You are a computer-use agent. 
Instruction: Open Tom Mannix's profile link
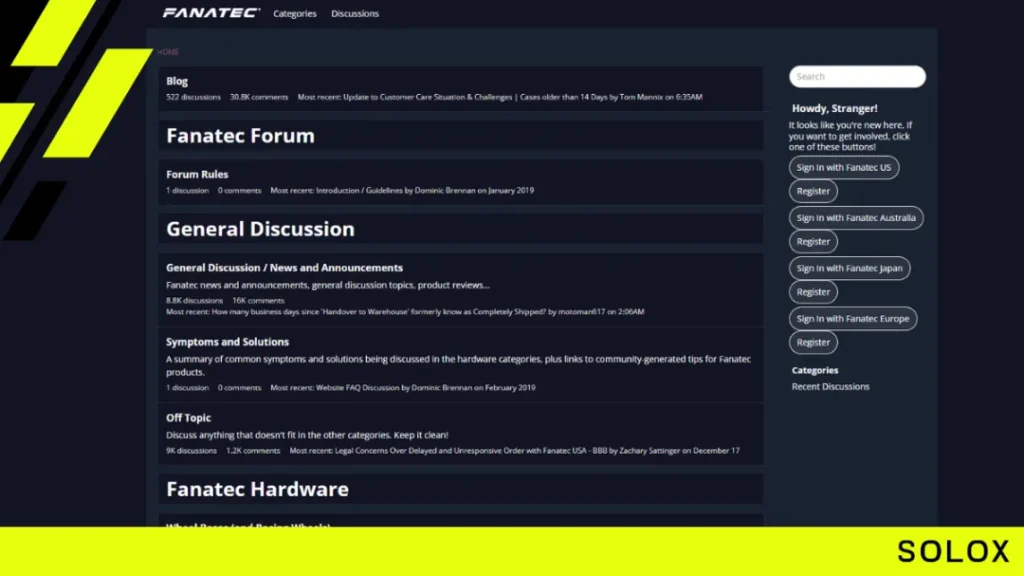pyautogui.click(x=641, y=97)
